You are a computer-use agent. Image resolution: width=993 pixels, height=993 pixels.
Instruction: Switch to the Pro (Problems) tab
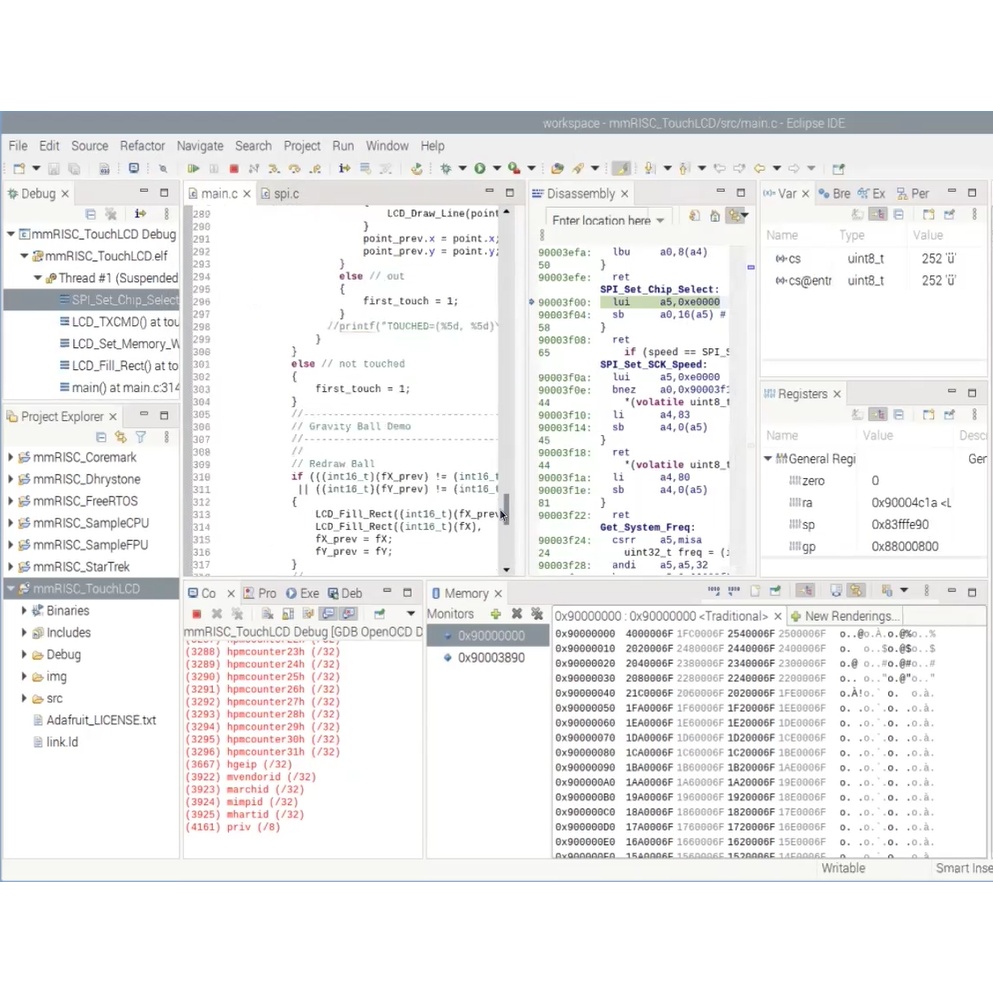click(x=260, y=593)
